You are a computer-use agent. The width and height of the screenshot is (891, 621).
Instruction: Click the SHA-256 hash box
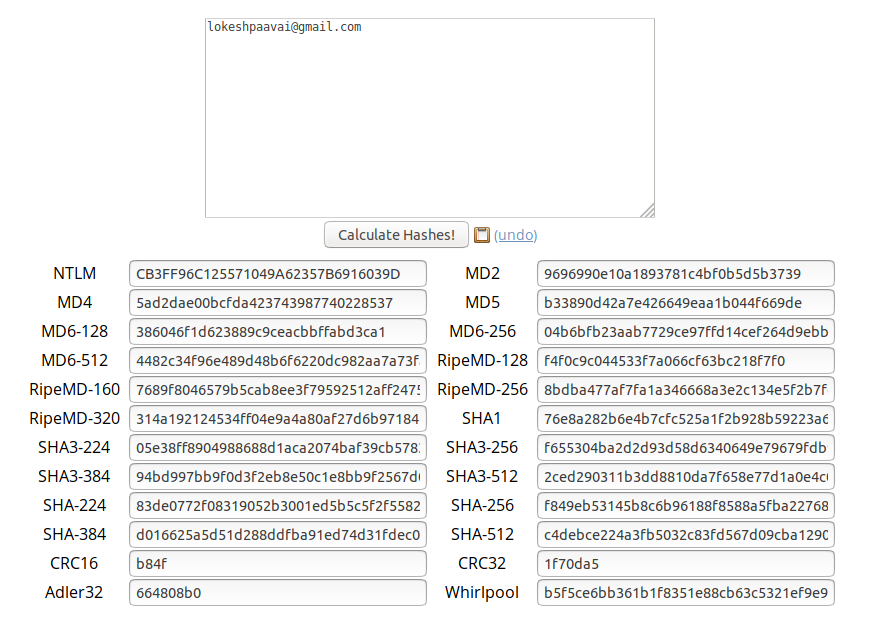click(686, 505)
